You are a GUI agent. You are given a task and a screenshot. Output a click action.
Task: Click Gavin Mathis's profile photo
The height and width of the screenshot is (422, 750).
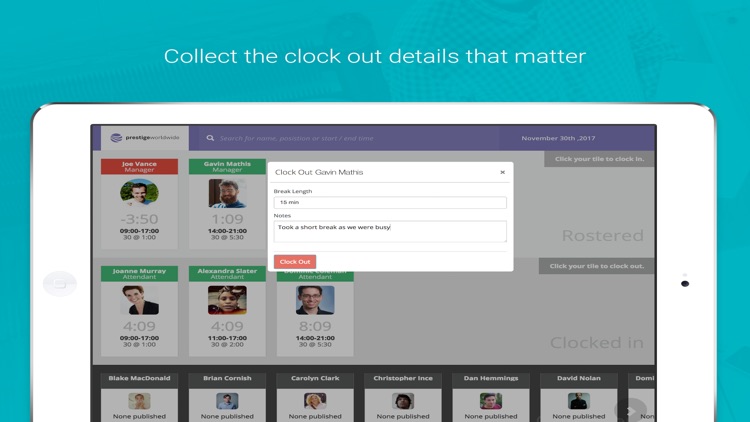coord(227,193)
